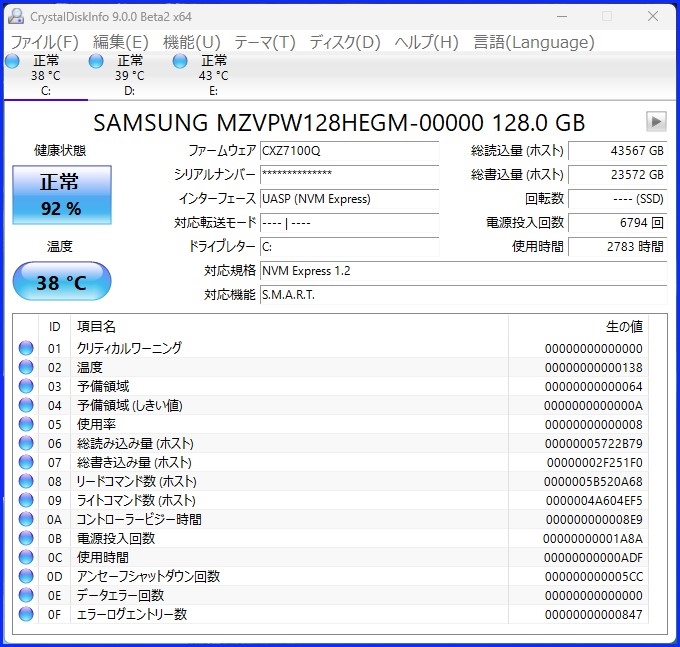Click the 対応規格 field NVM Express 1.2
Screen dimensions: 680x647
click(x=463, y=271)
